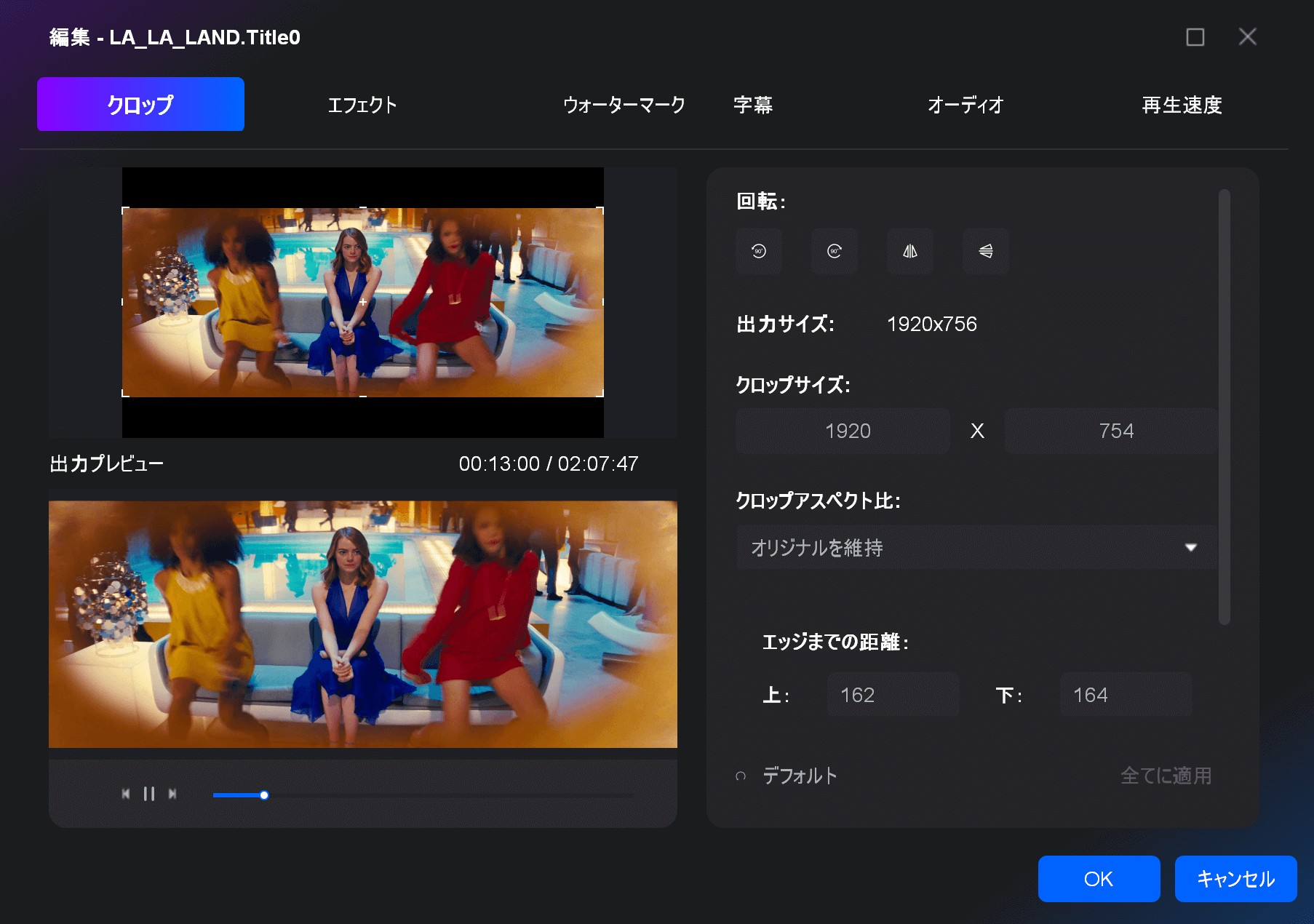
Task: Skip to next frame in preview
Action: click(172, 794)
